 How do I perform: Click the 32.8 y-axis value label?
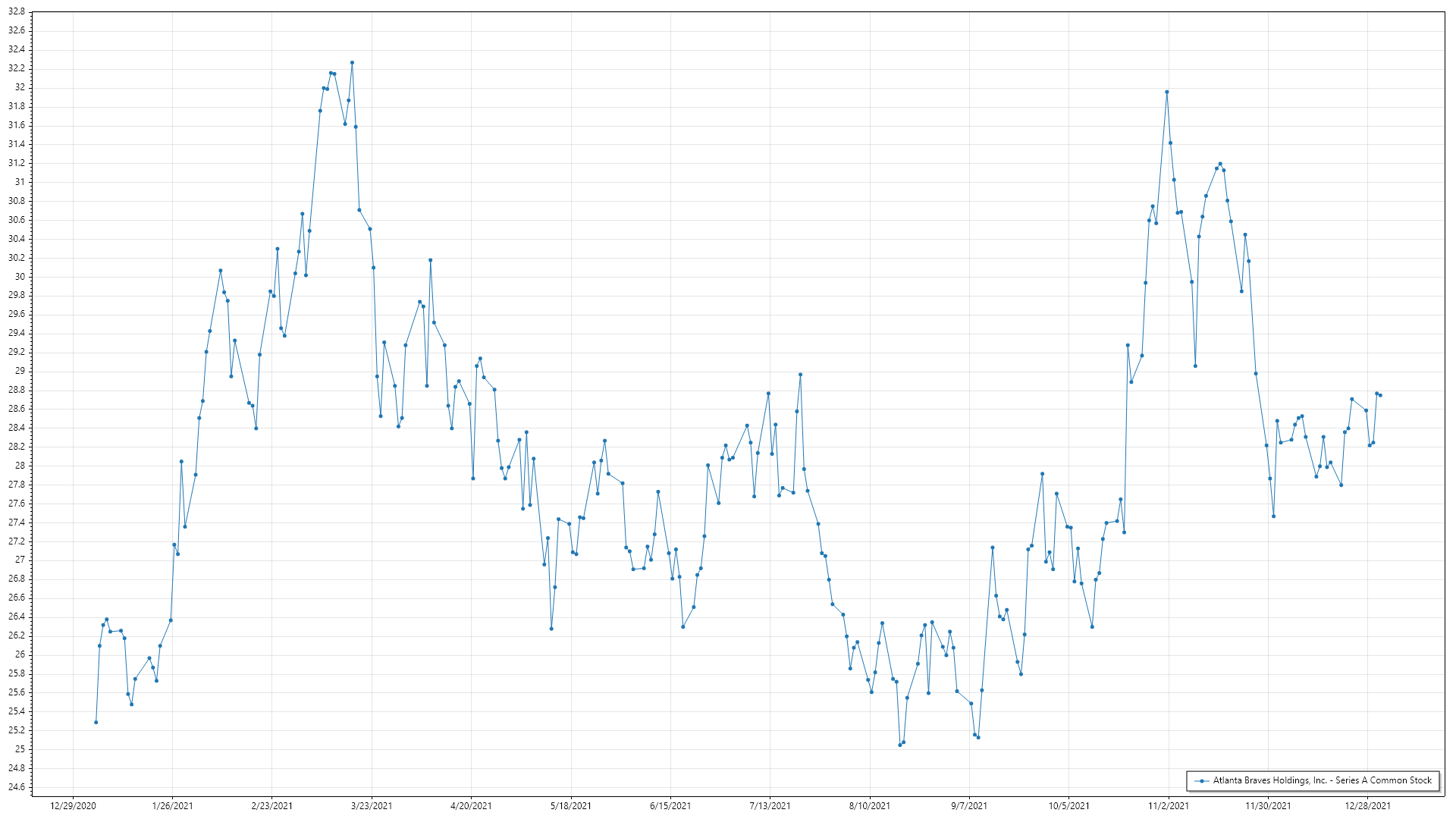17,12
